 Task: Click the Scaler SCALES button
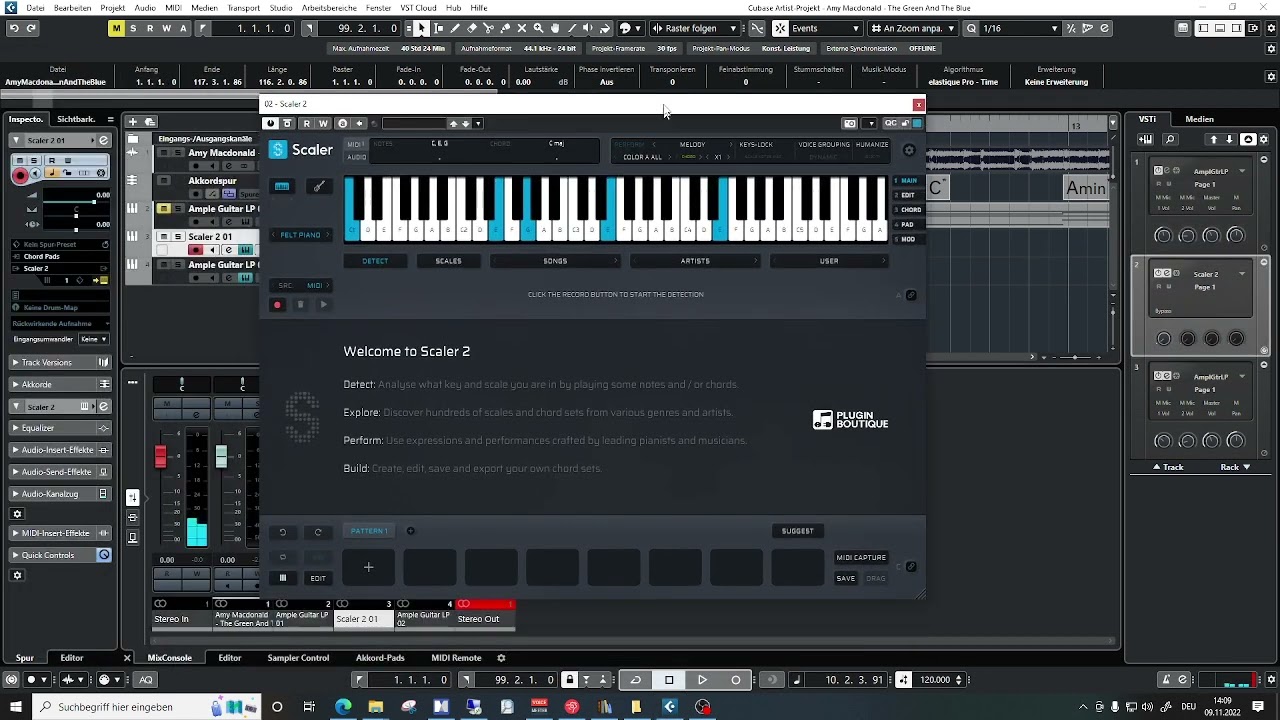tap(448, 261)
